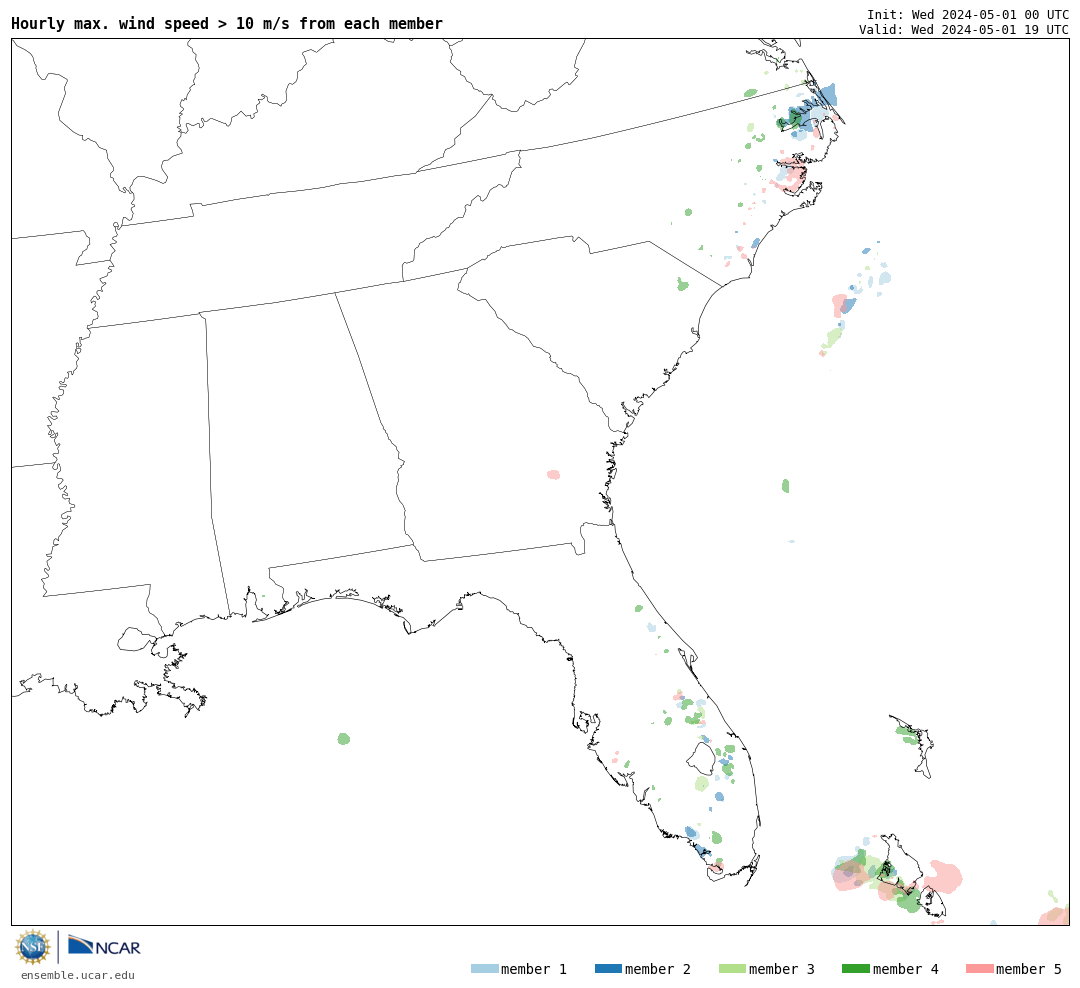Image resolution: width=1080 pixels, height=988 pixels.
Task: Click the green wind blob in Gulf of Mexico
Action: click(344, 739)
